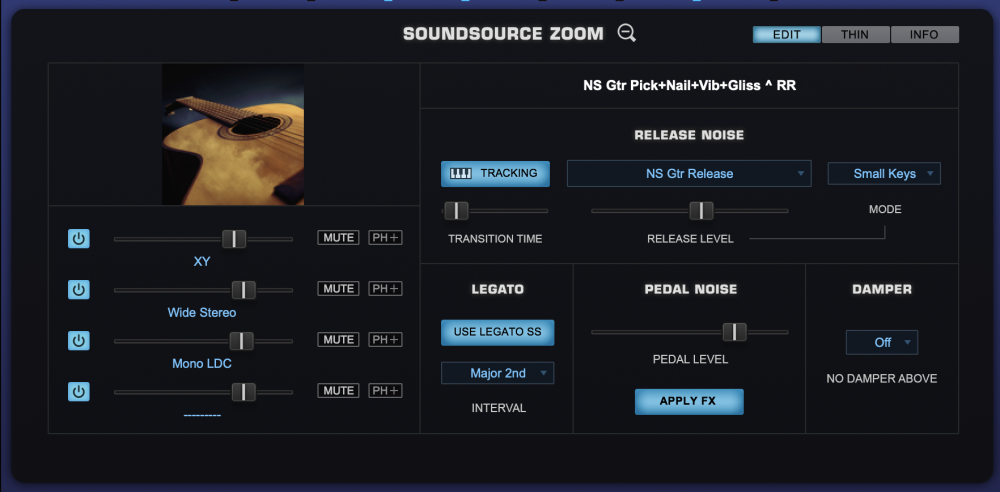1000x492 pixels.
Task: Click the Apply FX button
Action: [x=689, y=402]
